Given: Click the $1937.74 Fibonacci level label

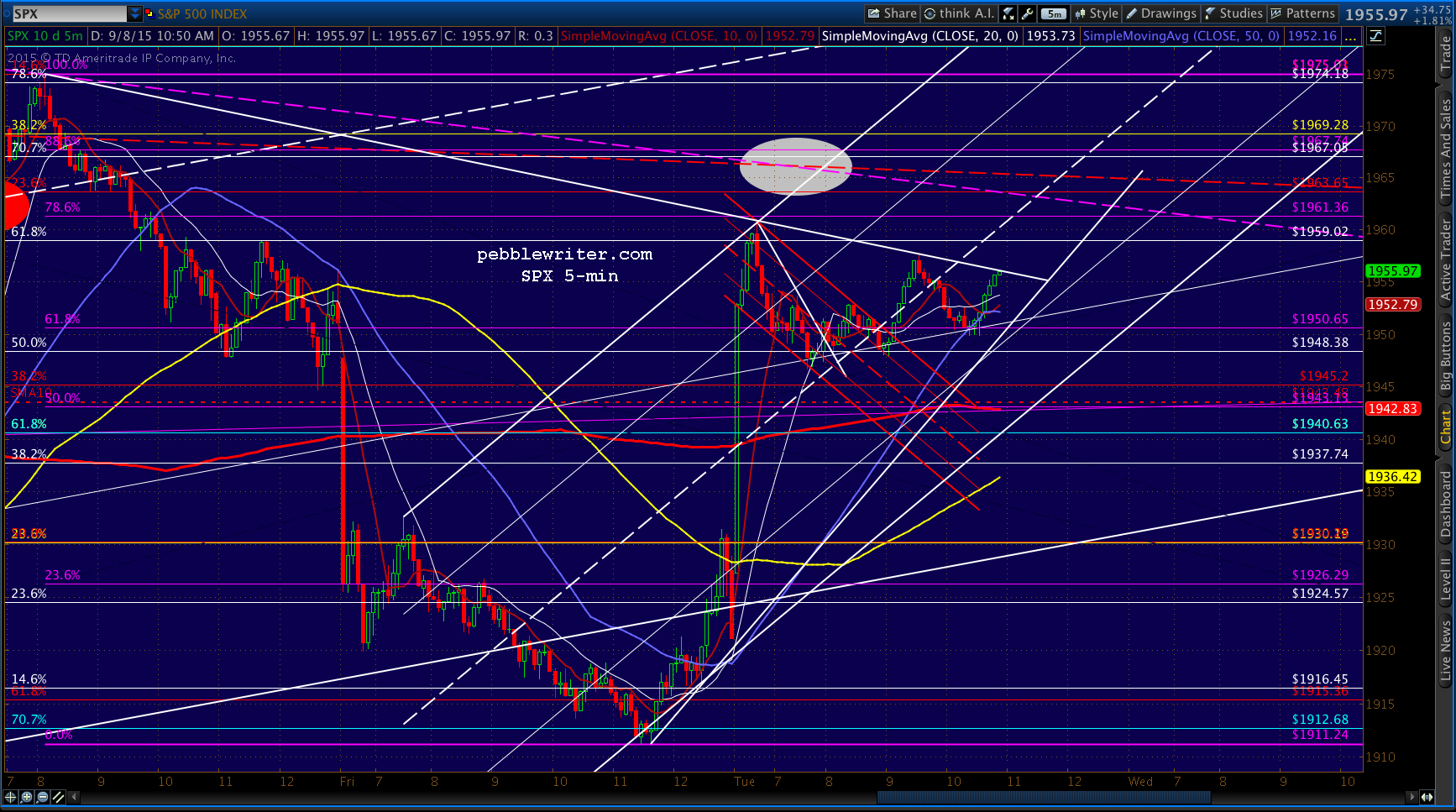Looking at the screenshot, I should click(1320, 453).
